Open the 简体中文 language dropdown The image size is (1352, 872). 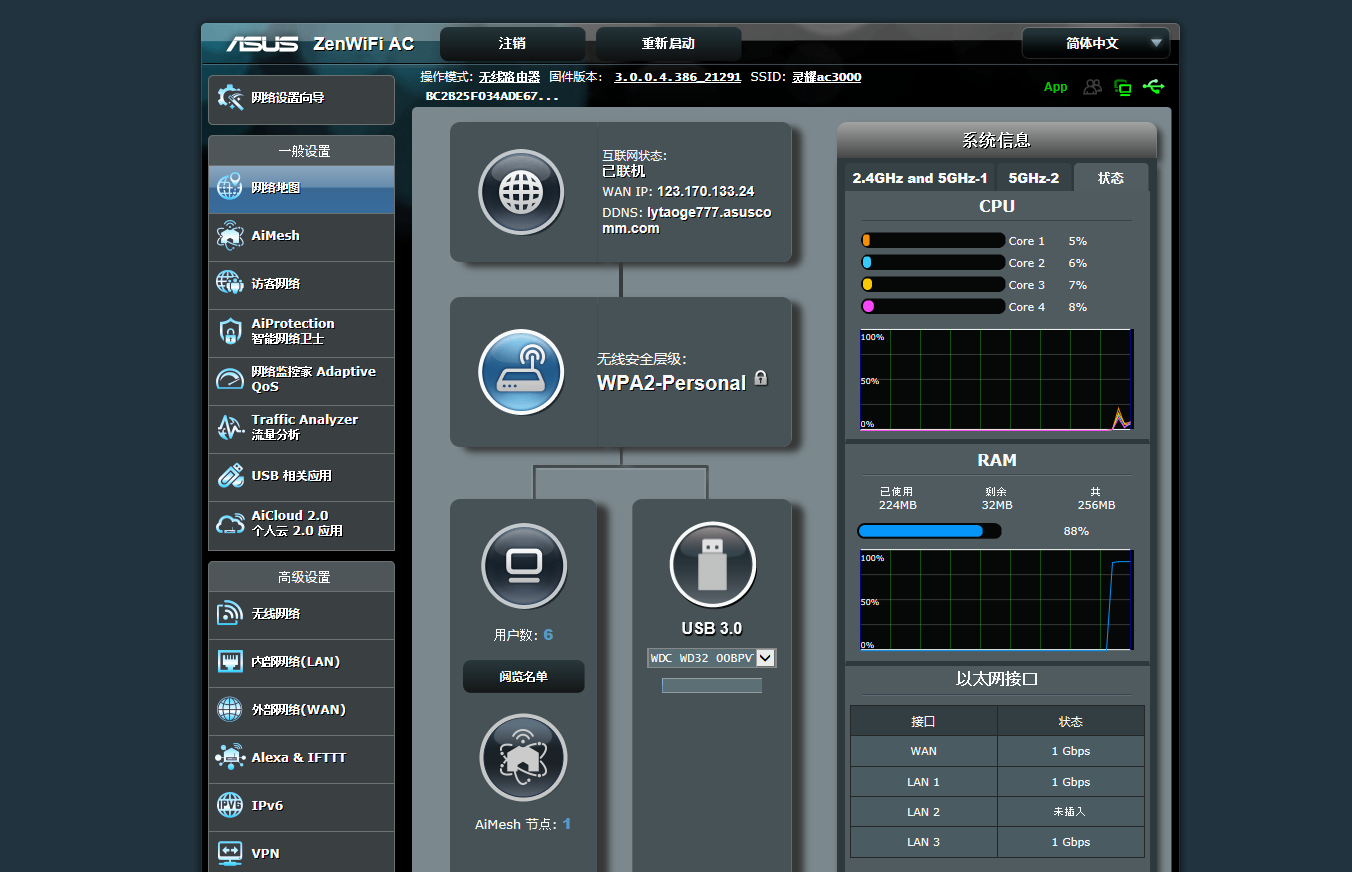pos(1095,43)
